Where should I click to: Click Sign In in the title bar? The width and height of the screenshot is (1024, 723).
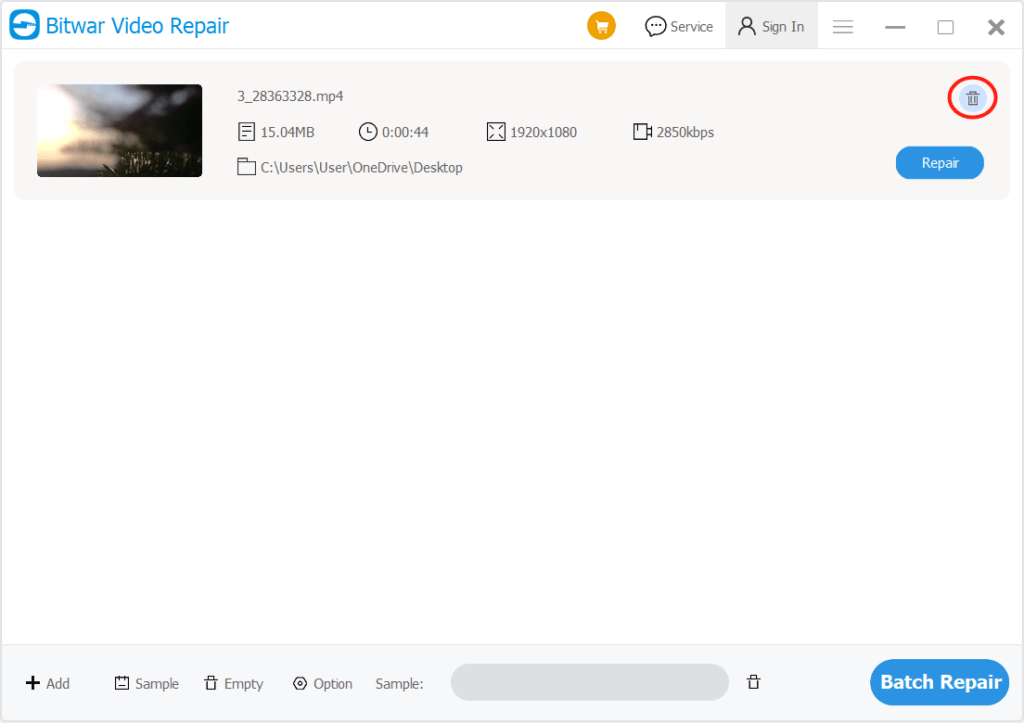pyautogui.click(x=771, y=26)
